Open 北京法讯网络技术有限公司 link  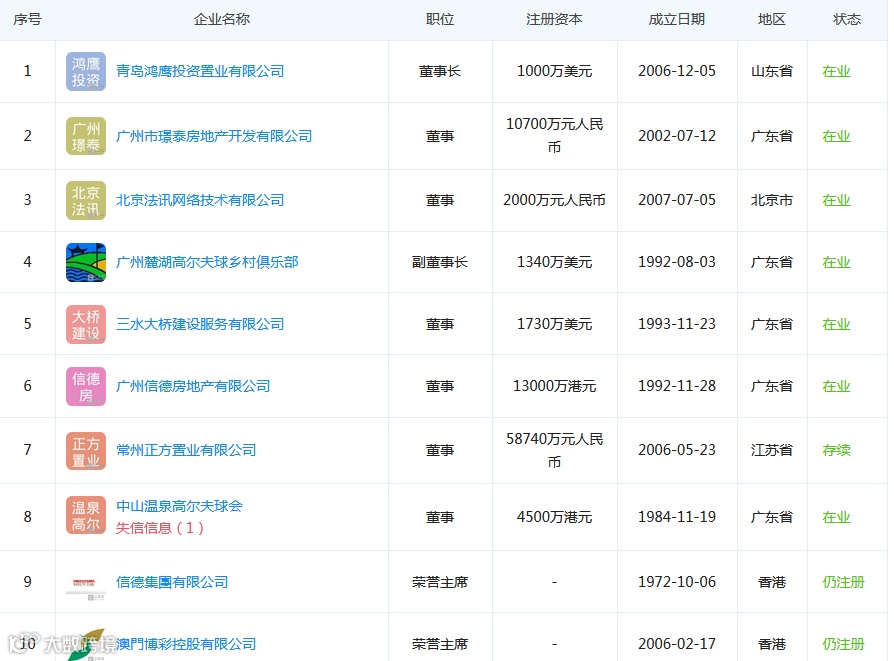pyautogui.click(x=200, y=200)
